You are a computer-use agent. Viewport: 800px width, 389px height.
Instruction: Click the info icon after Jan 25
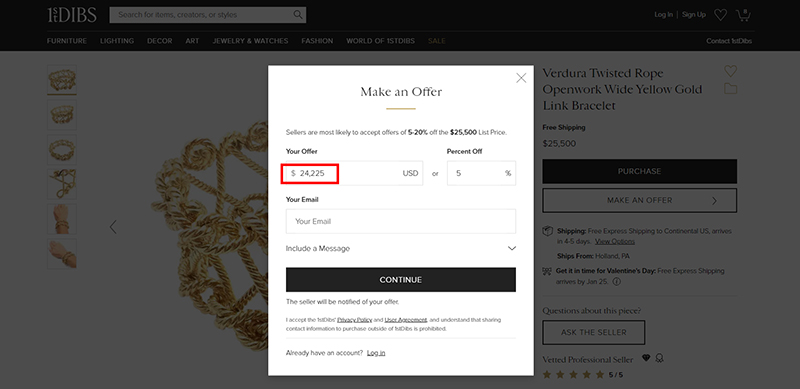pos(617,282)
